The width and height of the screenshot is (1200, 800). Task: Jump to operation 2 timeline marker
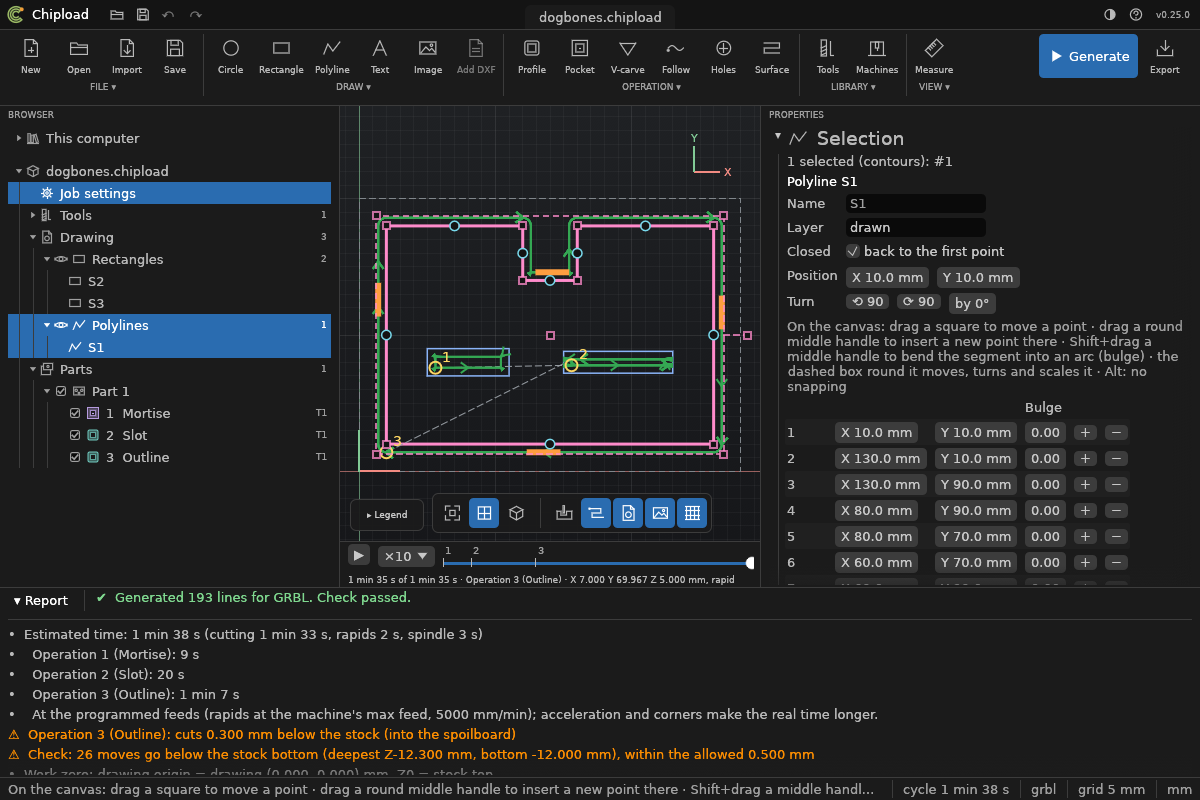(x=475, y=551)
